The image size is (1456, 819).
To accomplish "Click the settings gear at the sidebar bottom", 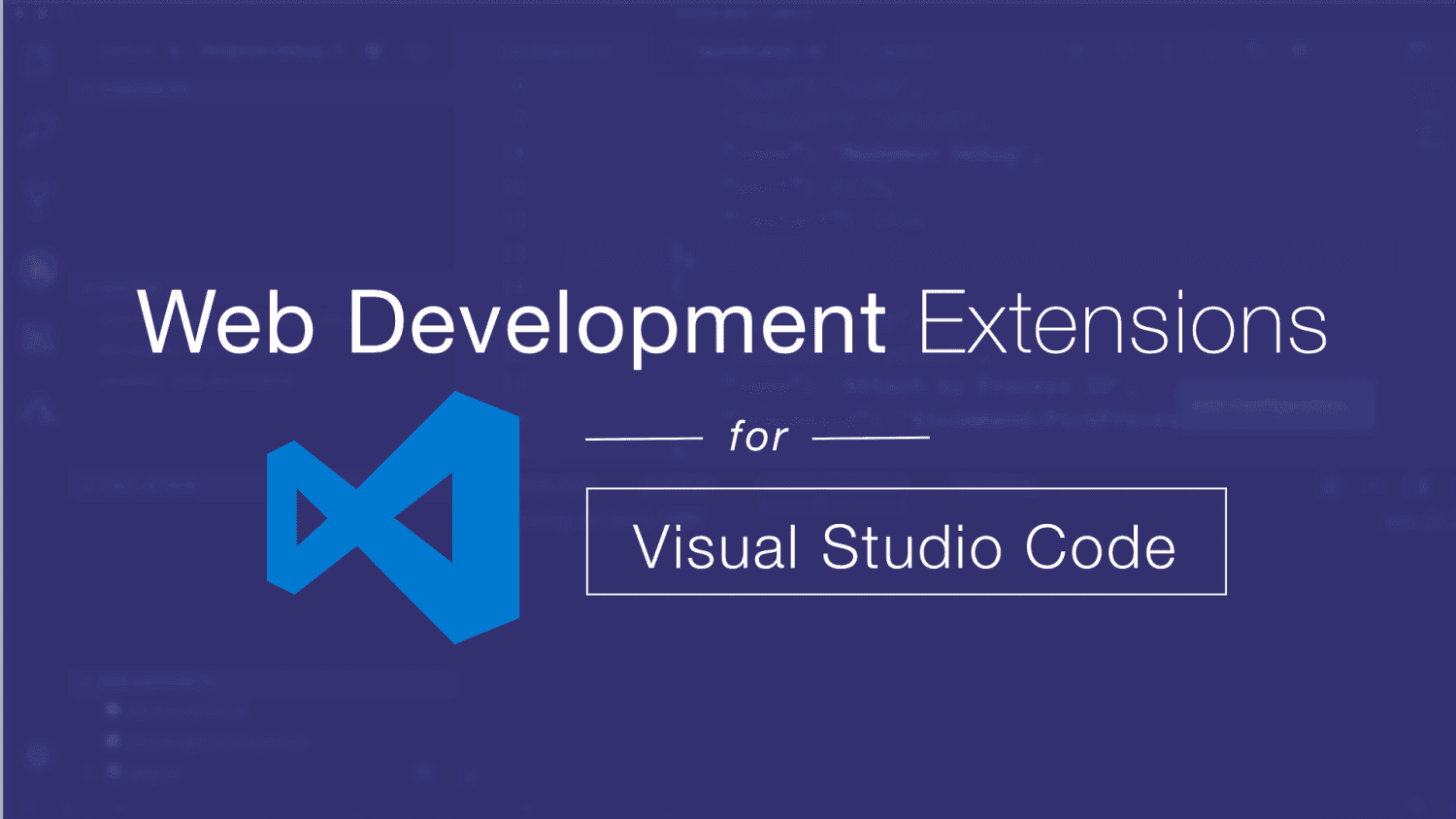I will [39, 755].
